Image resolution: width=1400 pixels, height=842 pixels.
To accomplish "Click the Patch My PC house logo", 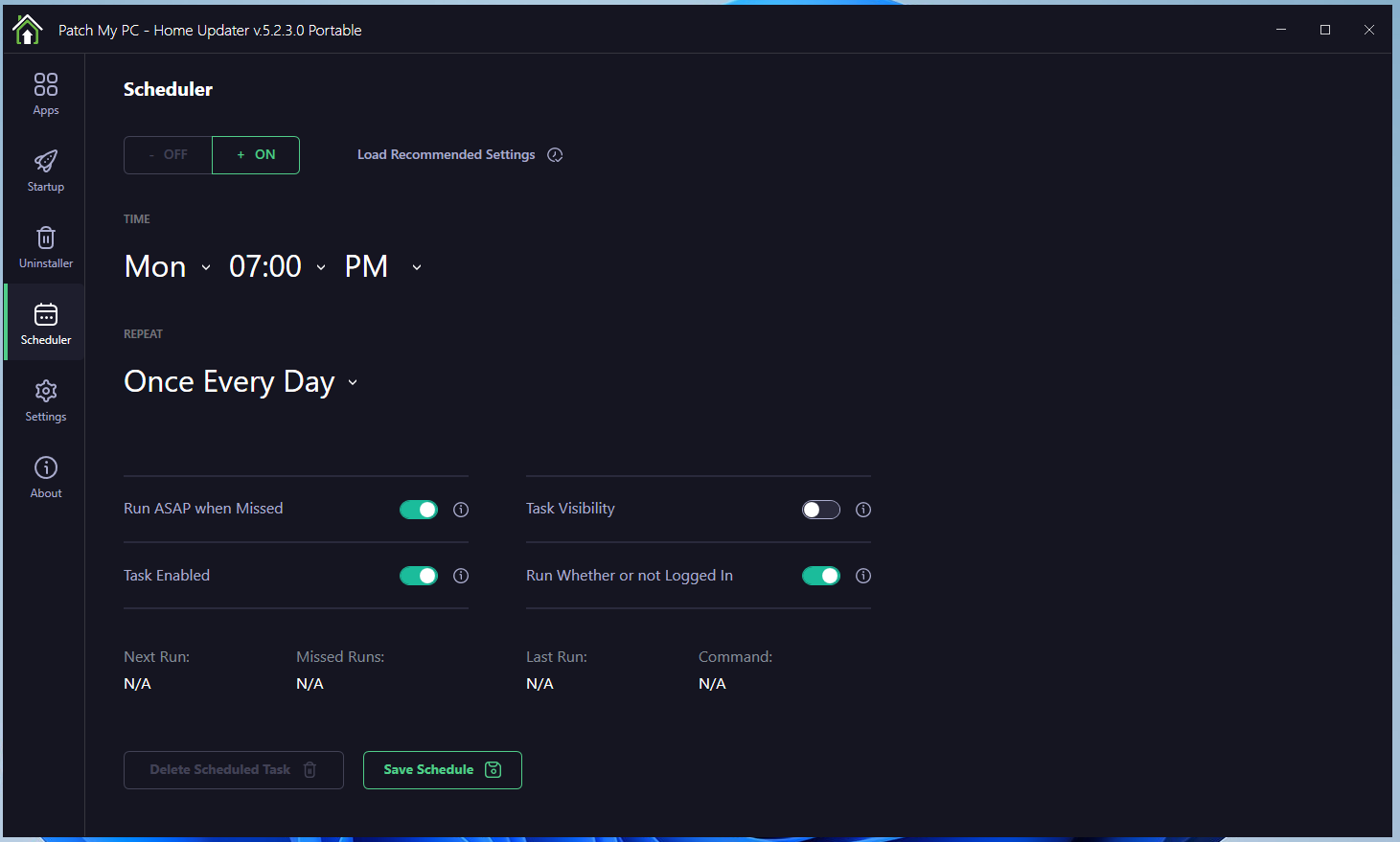I will tap(28, 30).
